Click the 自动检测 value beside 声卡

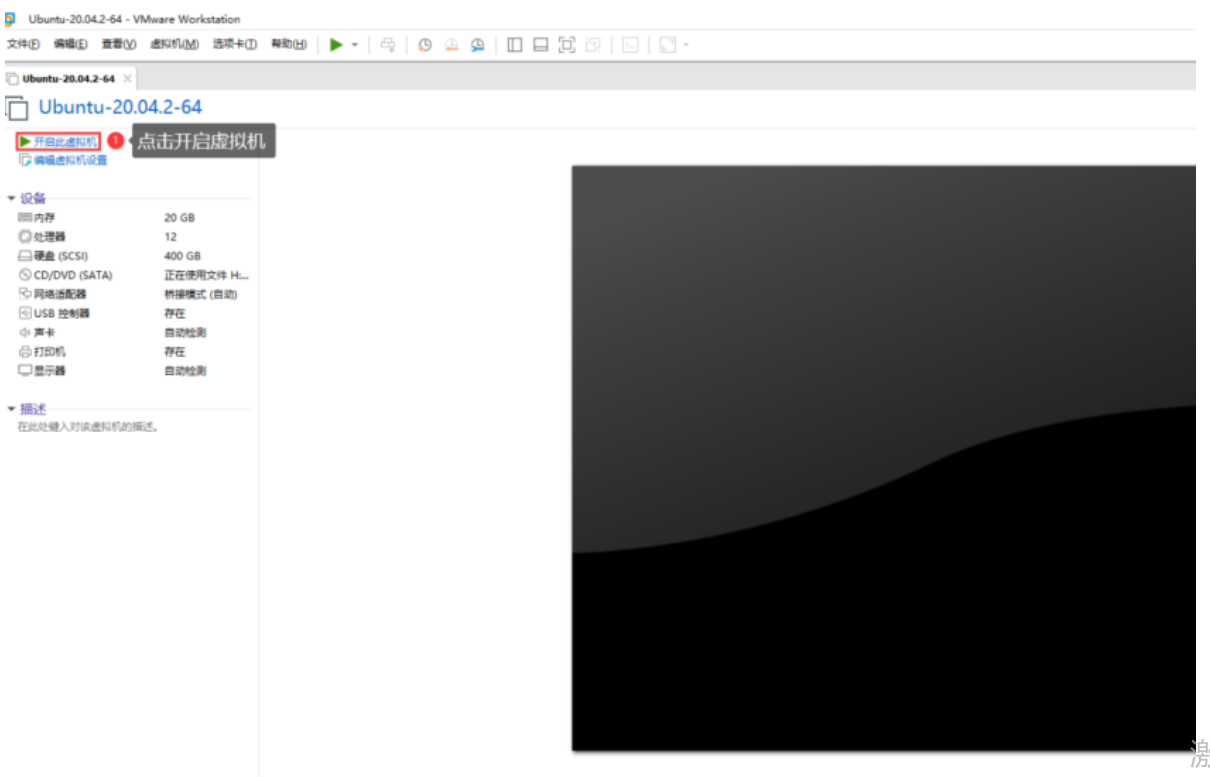[185, 332]
